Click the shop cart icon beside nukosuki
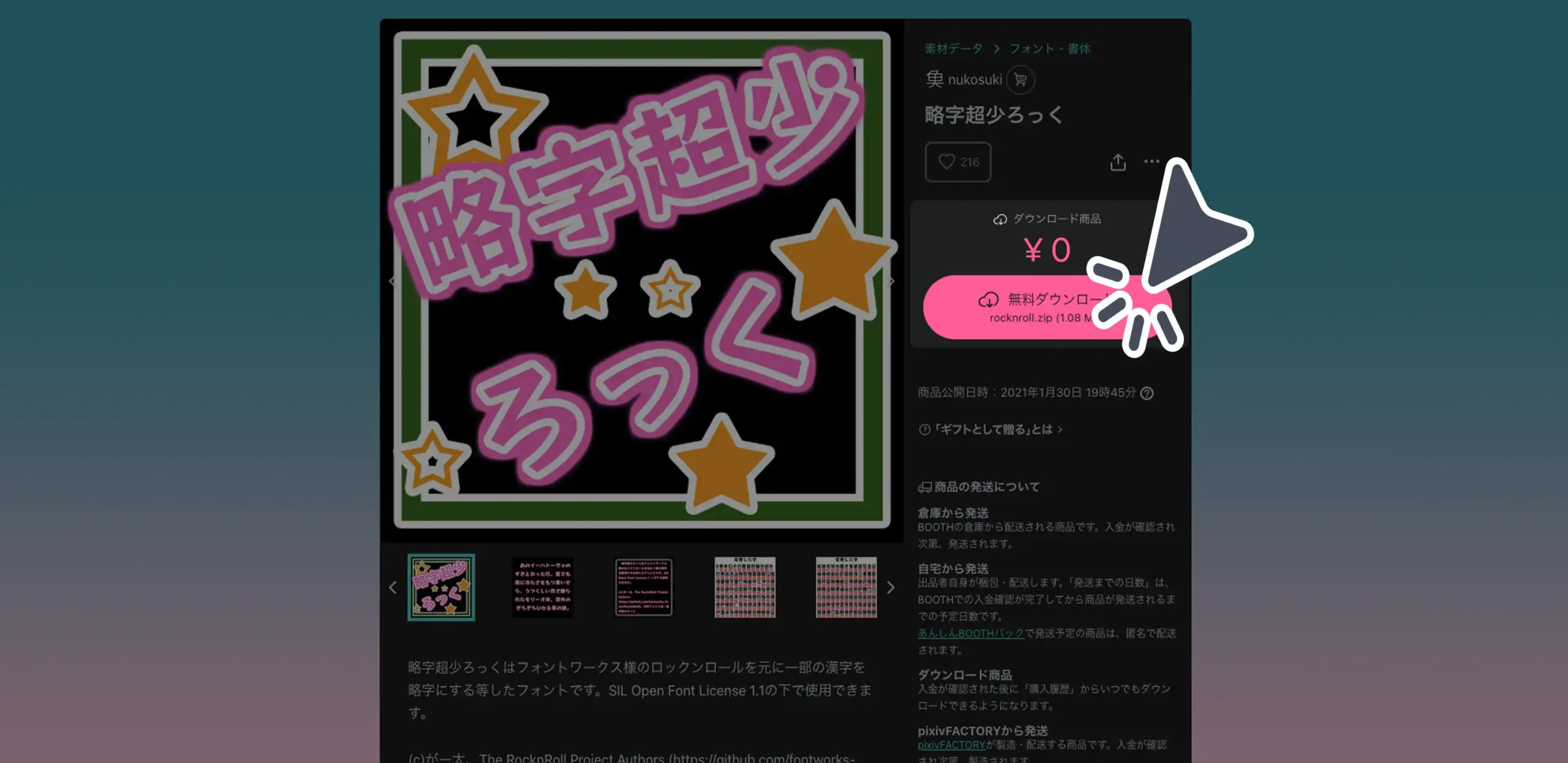Viewport: 1568px width, 763px height. [1020, 80]
